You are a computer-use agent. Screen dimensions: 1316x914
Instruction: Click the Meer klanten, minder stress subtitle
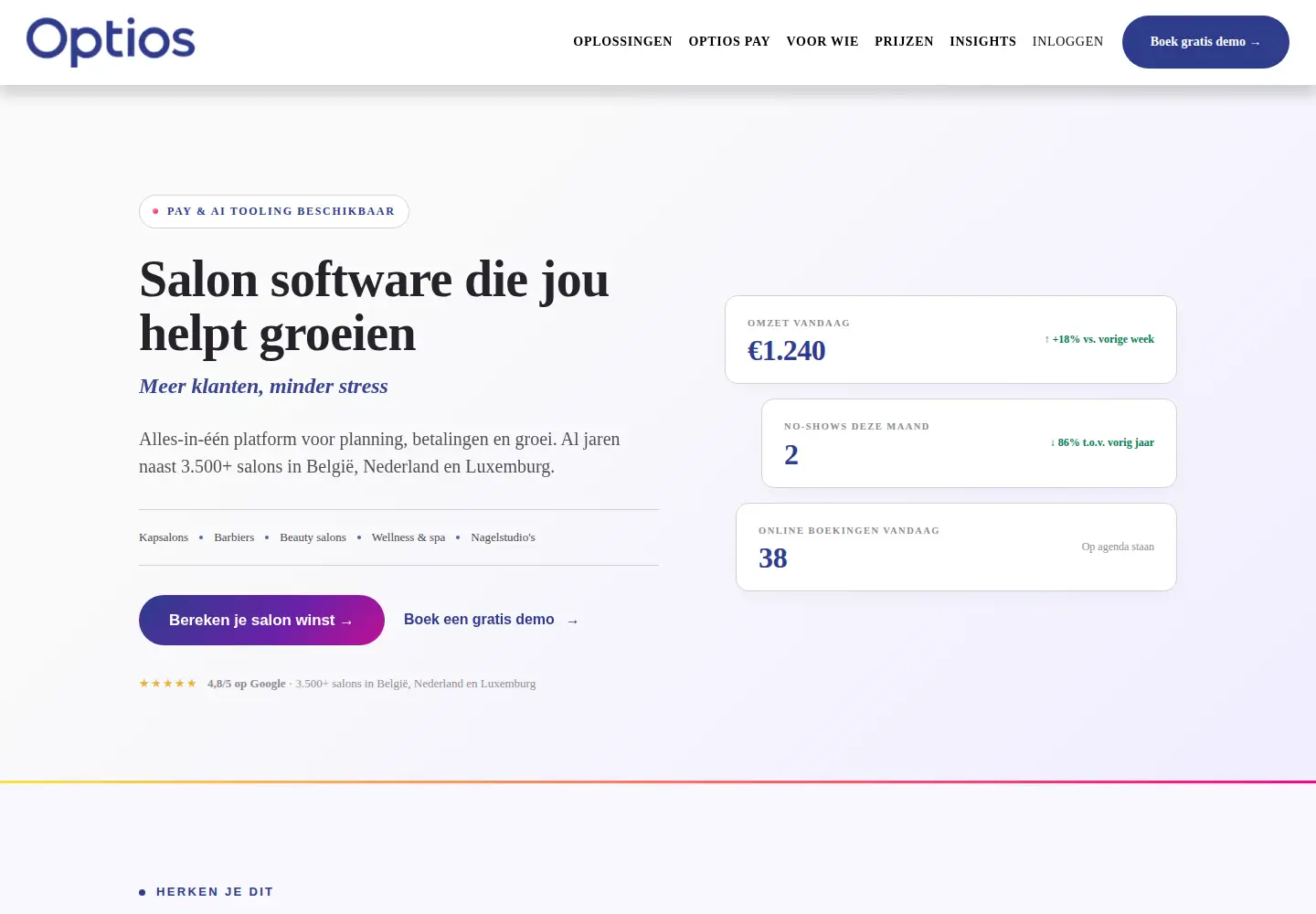(263, 386)
